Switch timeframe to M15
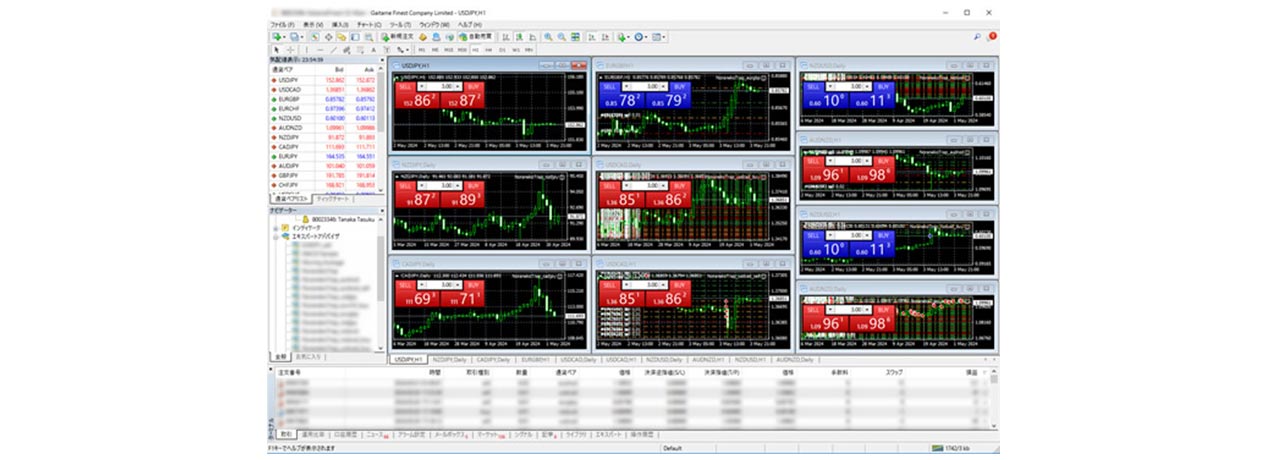Viewport: 1266px width, 460px height. coord(448,49)
